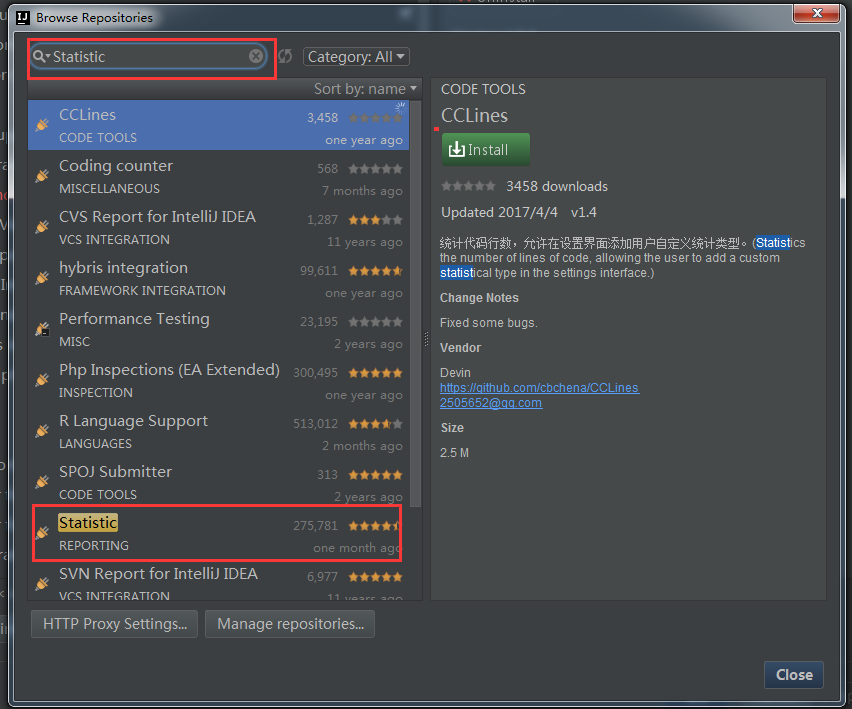Screen dimensions: 852x709
Task: Click the CODE TOOLS category heading in details
Action: click(483, 89)
